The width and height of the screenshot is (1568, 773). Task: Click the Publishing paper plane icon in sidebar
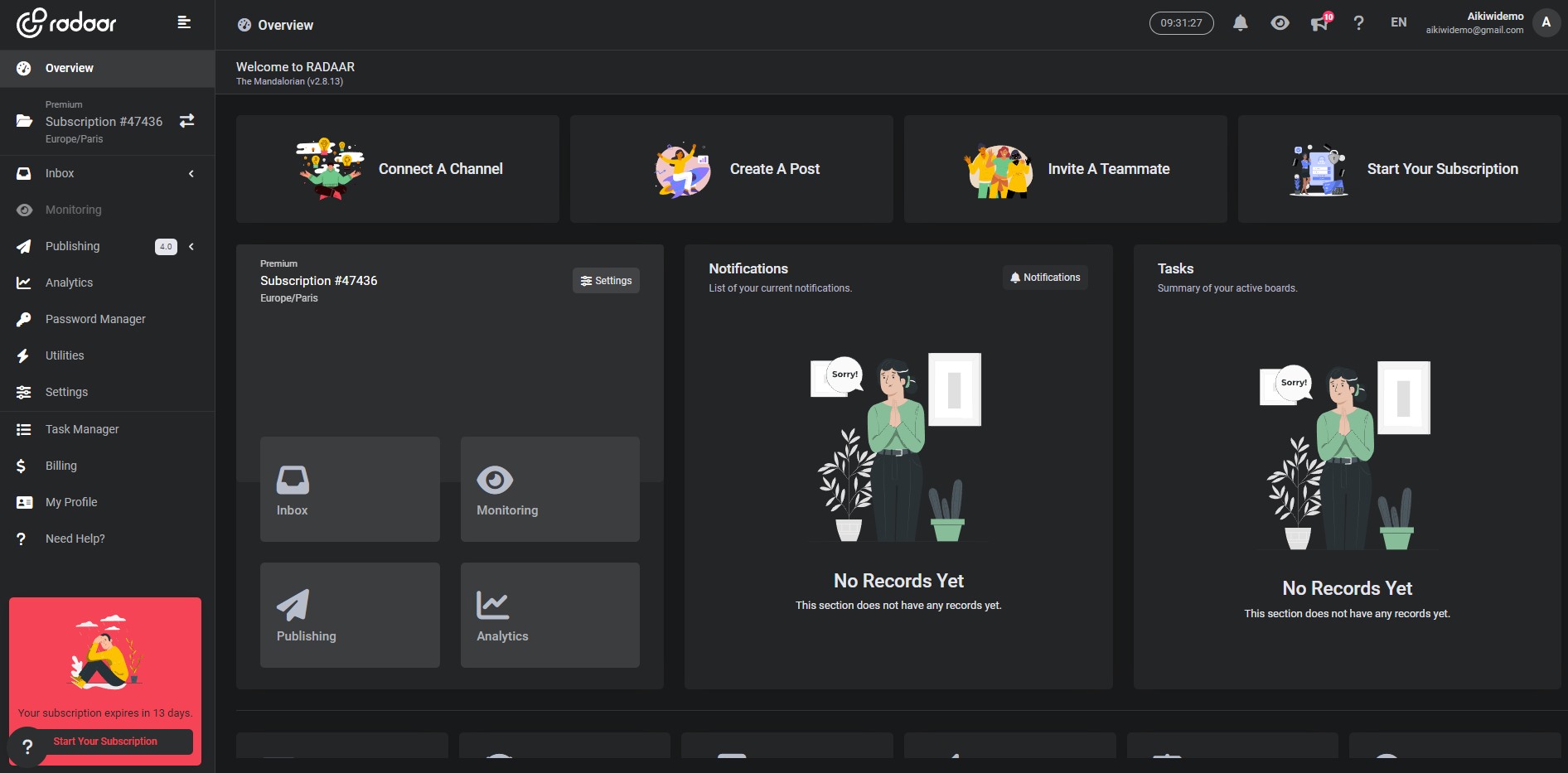pyautogui.click(x=24, y=246)
